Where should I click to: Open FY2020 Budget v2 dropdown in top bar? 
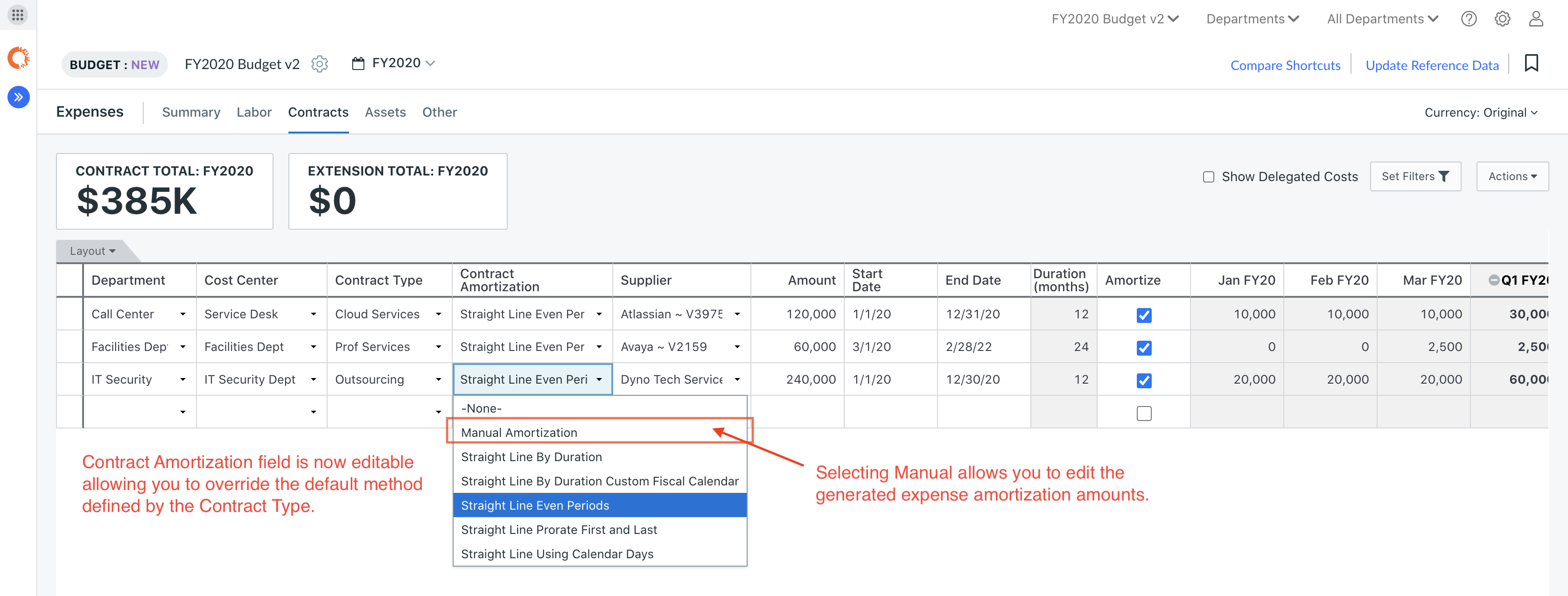pyautogui.click(x=1115, y=19)
